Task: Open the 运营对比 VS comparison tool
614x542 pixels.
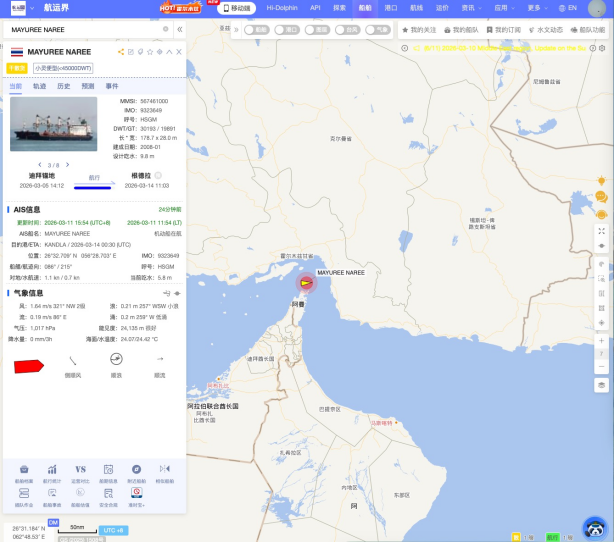Action: [80, 471]
